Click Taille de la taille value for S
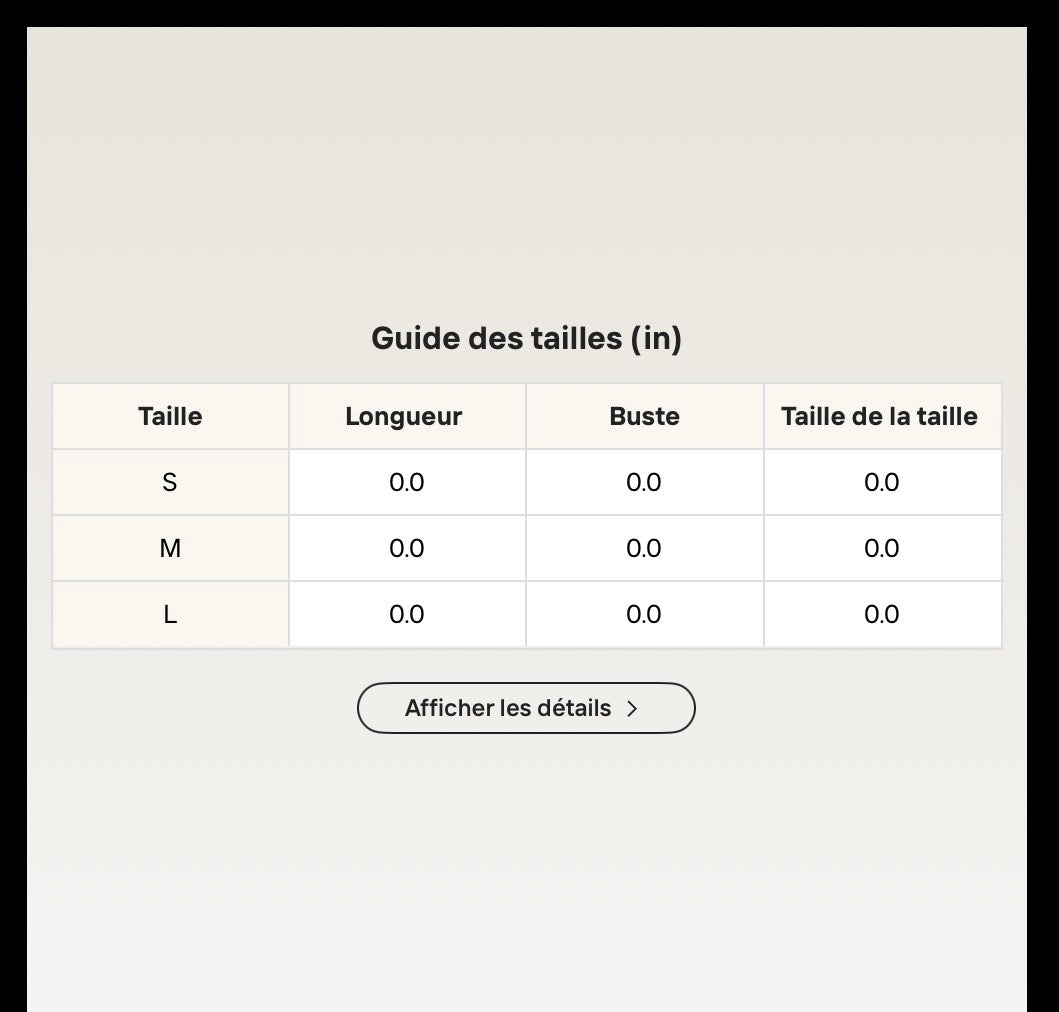Image resolution: width=1059 pixels, height=1012 pixels. [883, 482]
